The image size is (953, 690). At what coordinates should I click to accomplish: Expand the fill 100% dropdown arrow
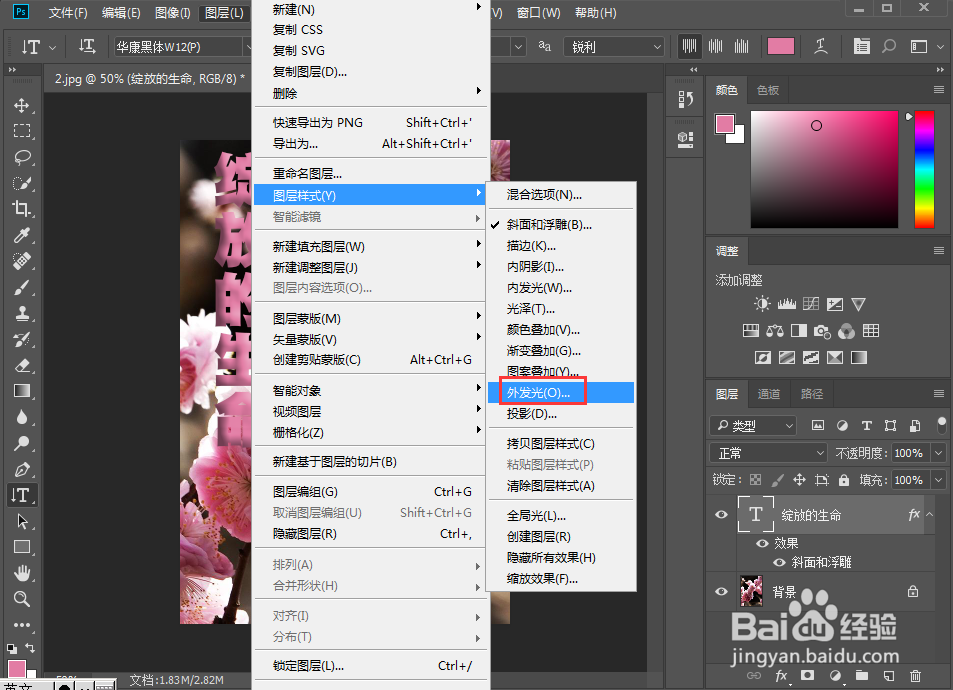tap(939, 480)
